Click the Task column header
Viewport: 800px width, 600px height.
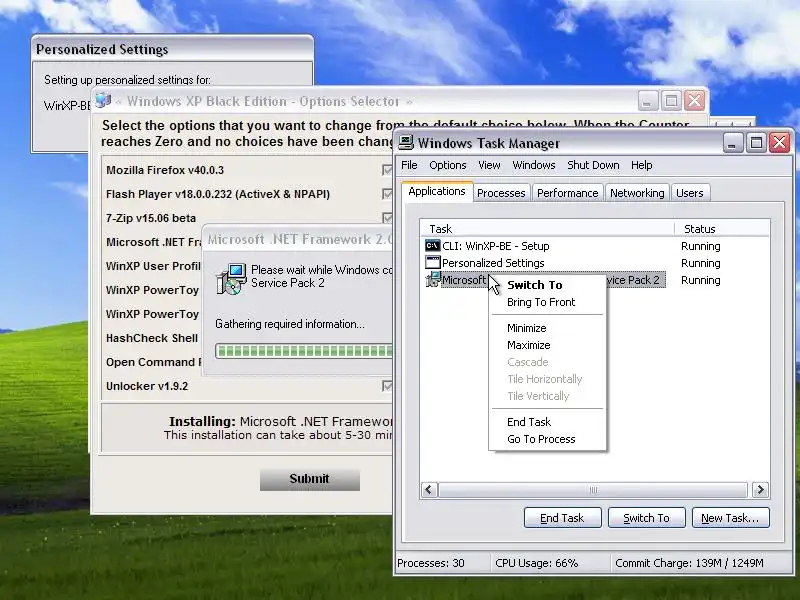pos(547,229)
